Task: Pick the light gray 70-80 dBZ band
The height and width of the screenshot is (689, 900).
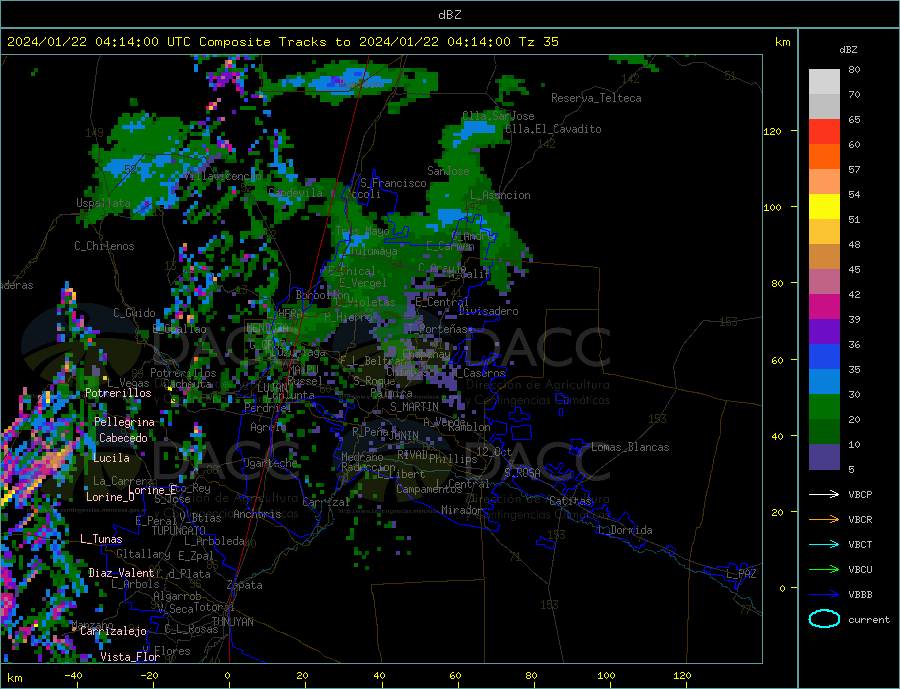Action: coord(824,82)
